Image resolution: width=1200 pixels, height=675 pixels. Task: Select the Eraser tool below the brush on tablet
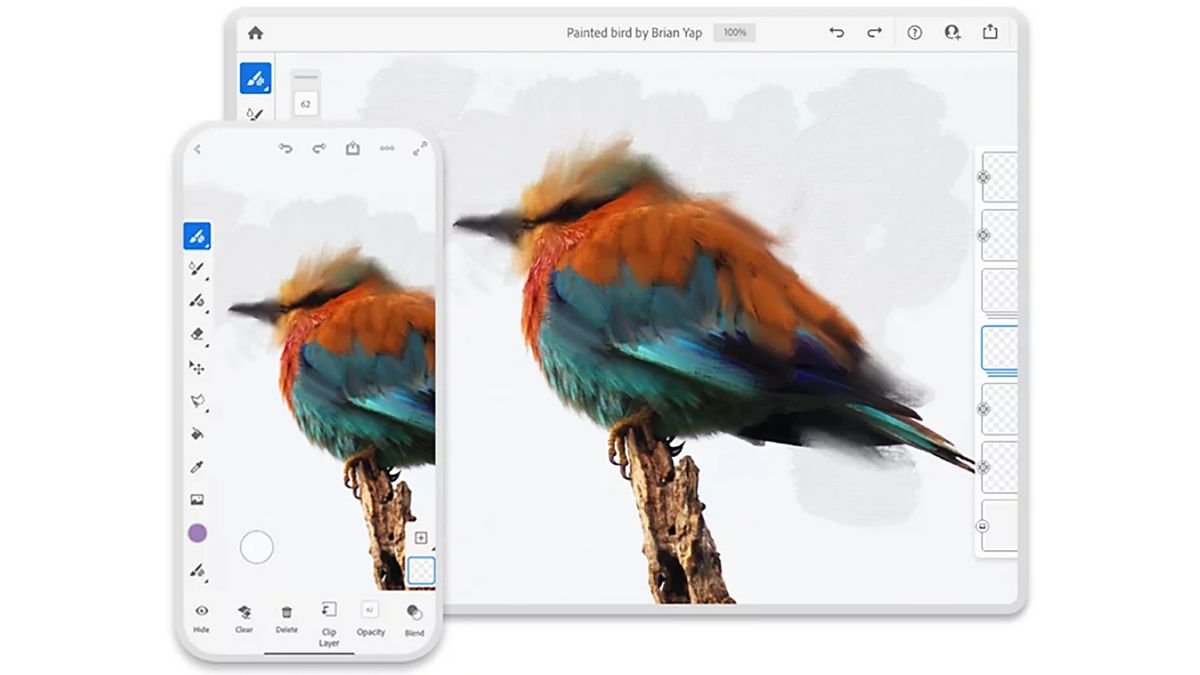[x=255, y=114]
